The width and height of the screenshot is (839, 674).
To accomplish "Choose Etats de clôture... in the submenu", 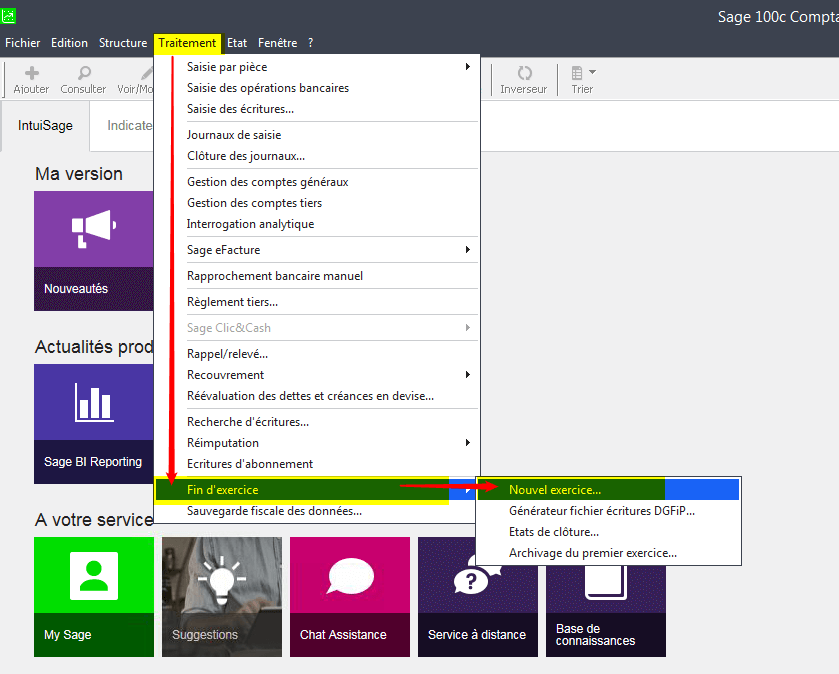I will (x=554, y=532).
